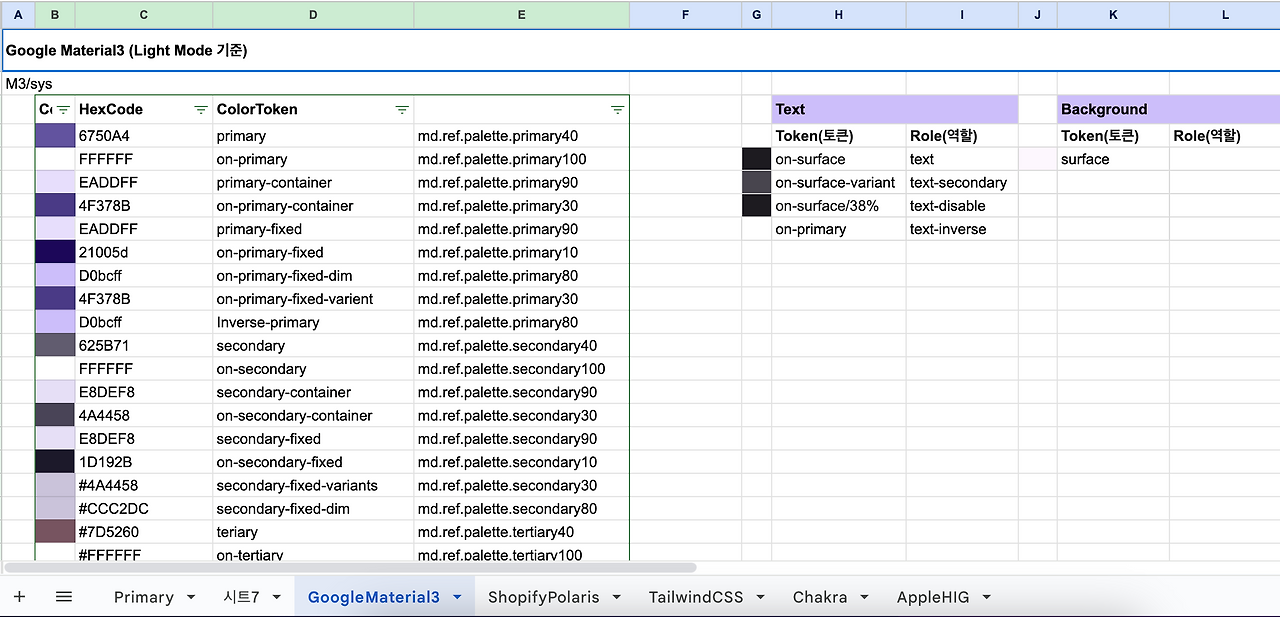Select md.ref.palette.tertiary40 cell
The height and width of the screenshot is (617, 1280).
[x=522, y=532]
